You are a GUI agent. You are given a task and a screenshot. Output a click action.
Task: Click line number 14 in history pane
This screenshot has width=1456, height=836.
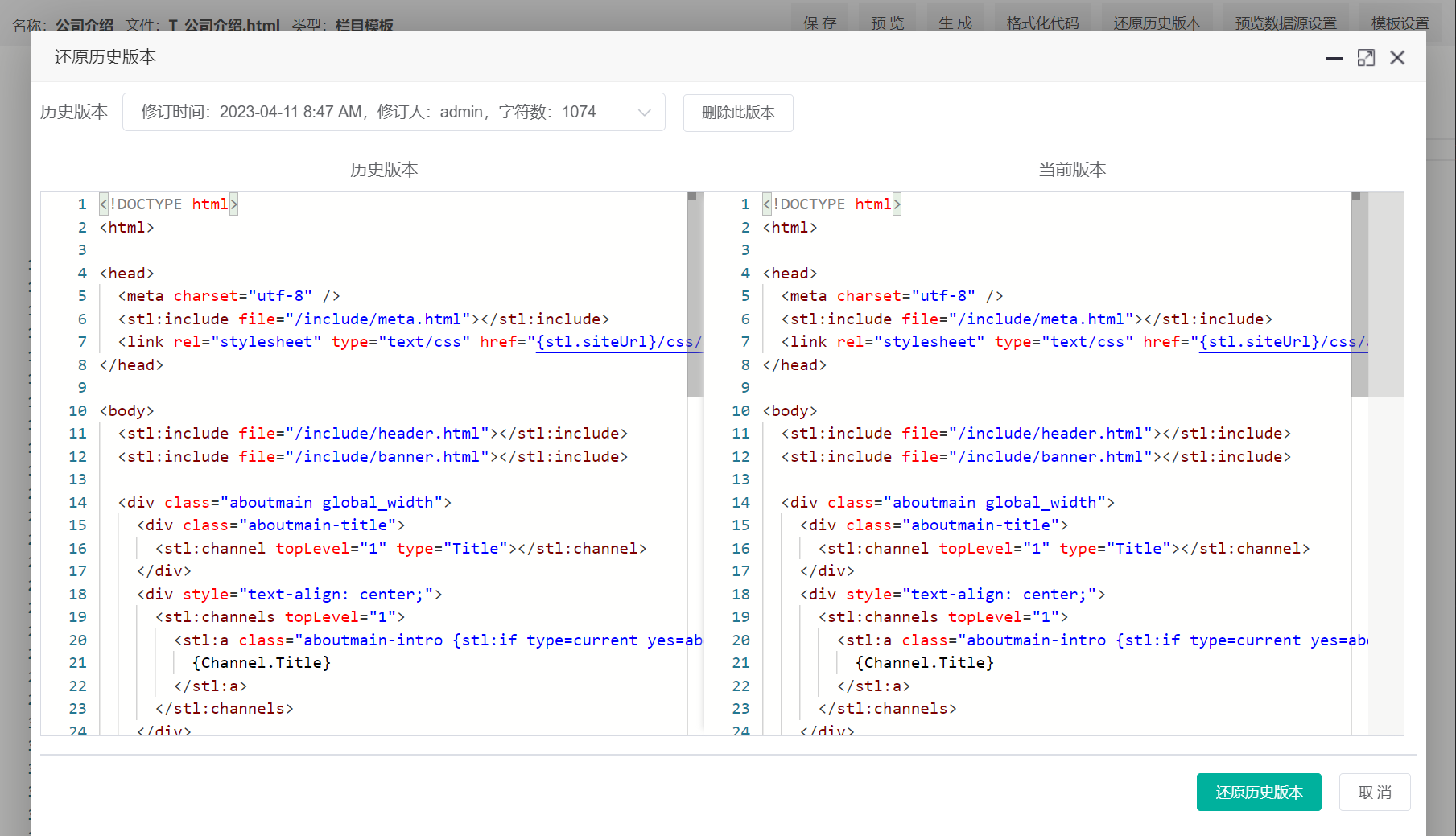77,503
